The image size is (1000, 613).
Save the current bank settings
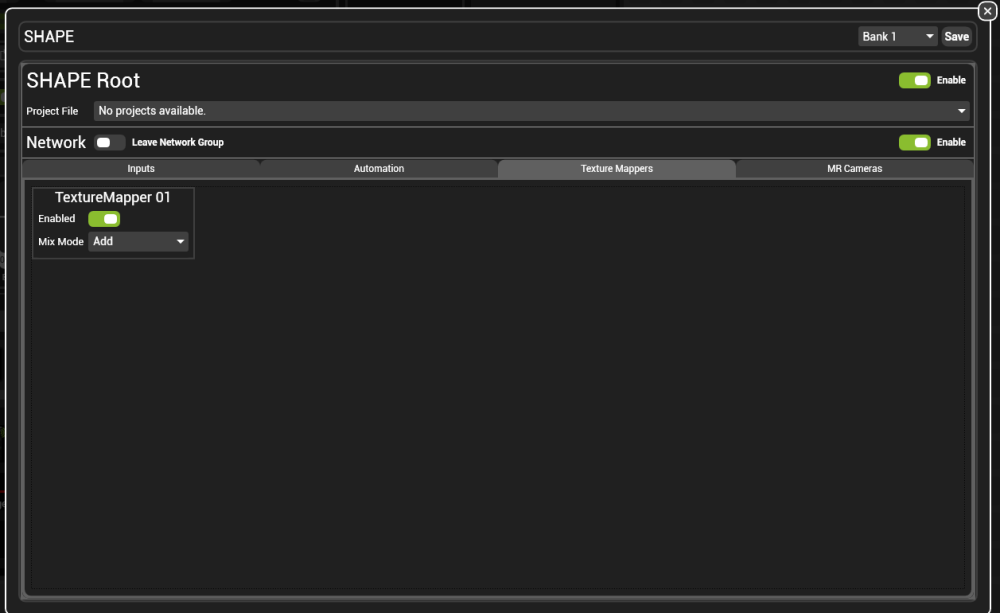(x=956, y=36)
